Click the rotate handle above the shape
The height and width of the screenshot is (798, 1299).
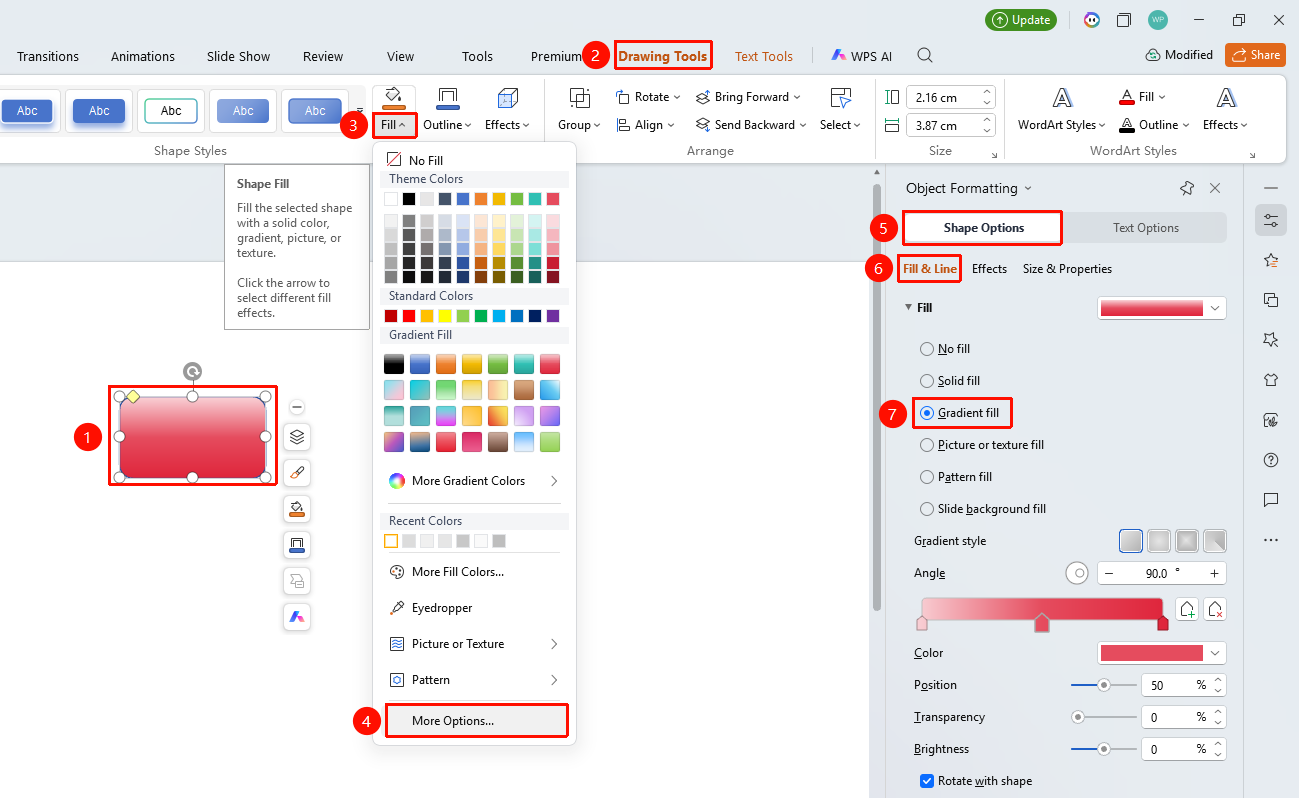(x=192, y=372)
